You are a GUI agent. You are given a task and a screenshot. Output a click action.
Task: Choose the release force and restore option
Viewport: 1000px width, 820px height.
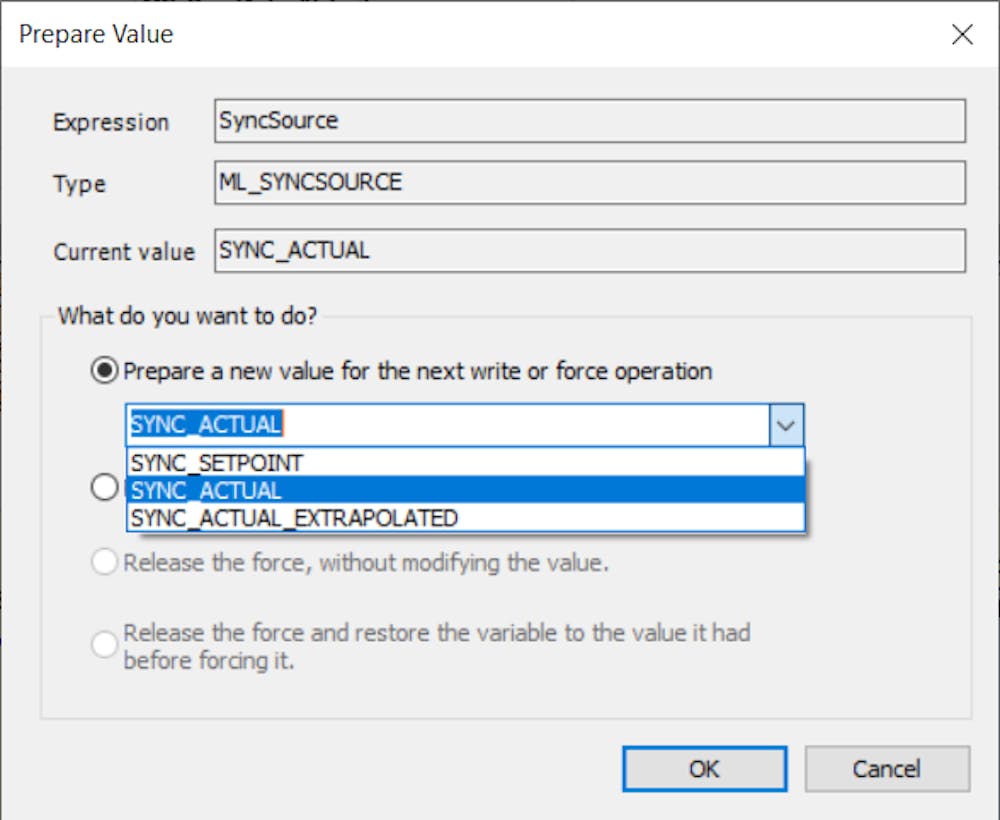tap(104, 645)
